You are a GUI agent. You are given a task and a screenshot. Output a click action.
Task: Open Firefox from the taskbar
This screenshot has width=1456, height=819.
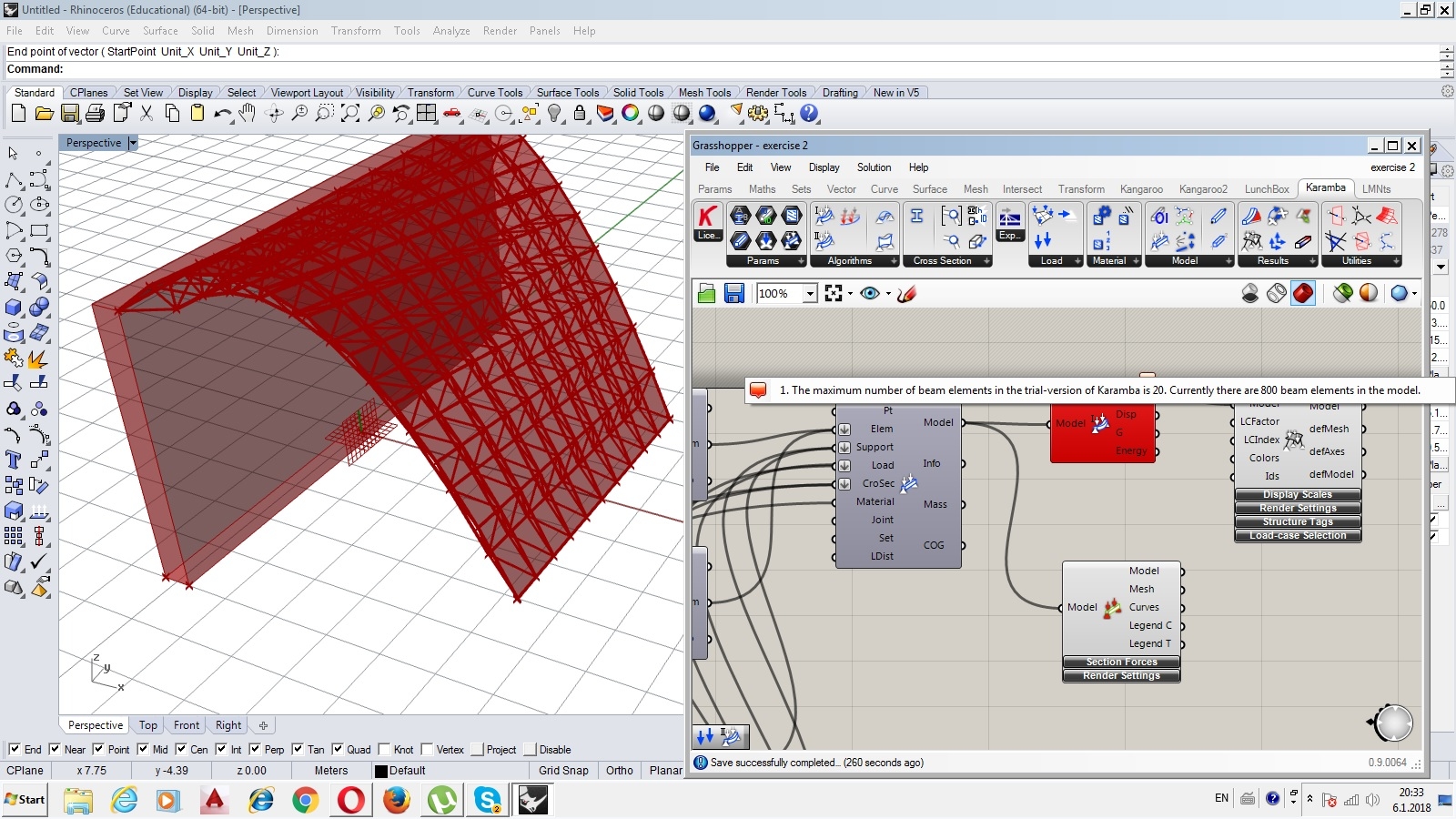[x=397, y=801]
